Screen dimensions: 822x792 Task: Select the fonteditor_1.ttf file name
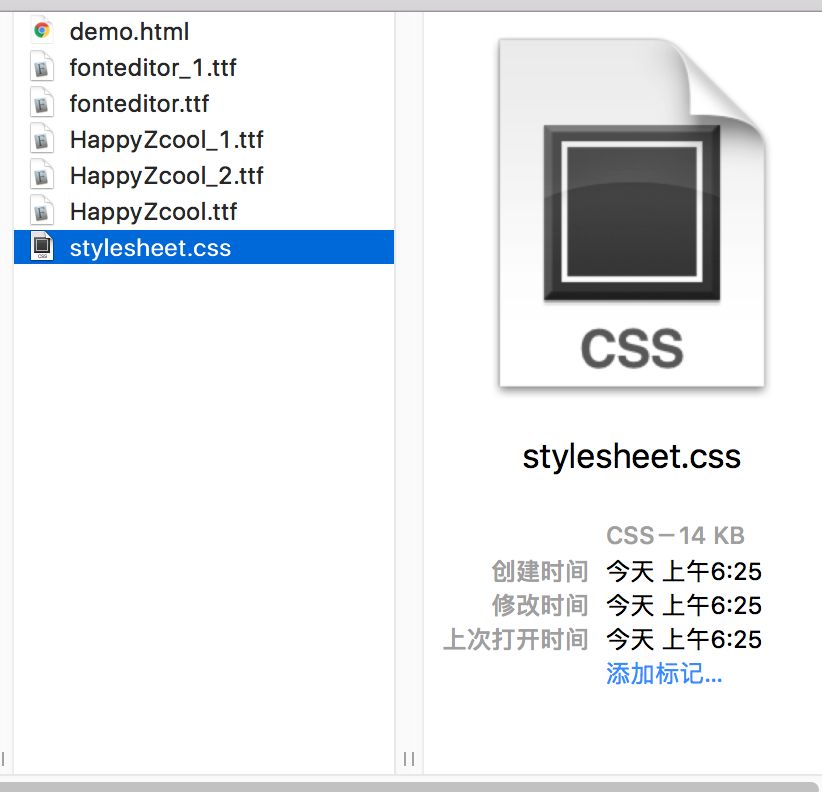tap(153, 68)
